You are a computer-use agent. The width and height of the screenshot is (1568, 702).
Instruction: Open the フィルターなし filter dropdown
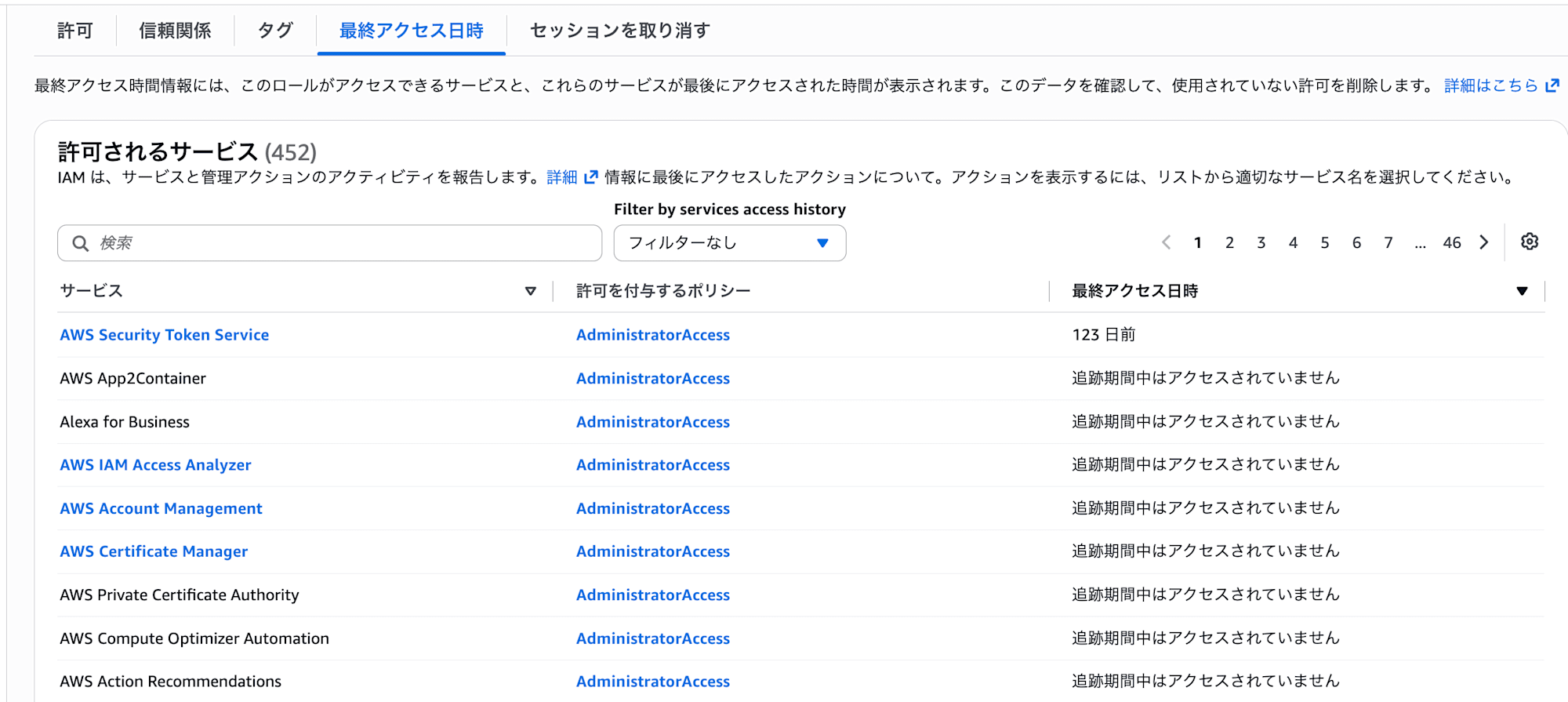[729, 243]
